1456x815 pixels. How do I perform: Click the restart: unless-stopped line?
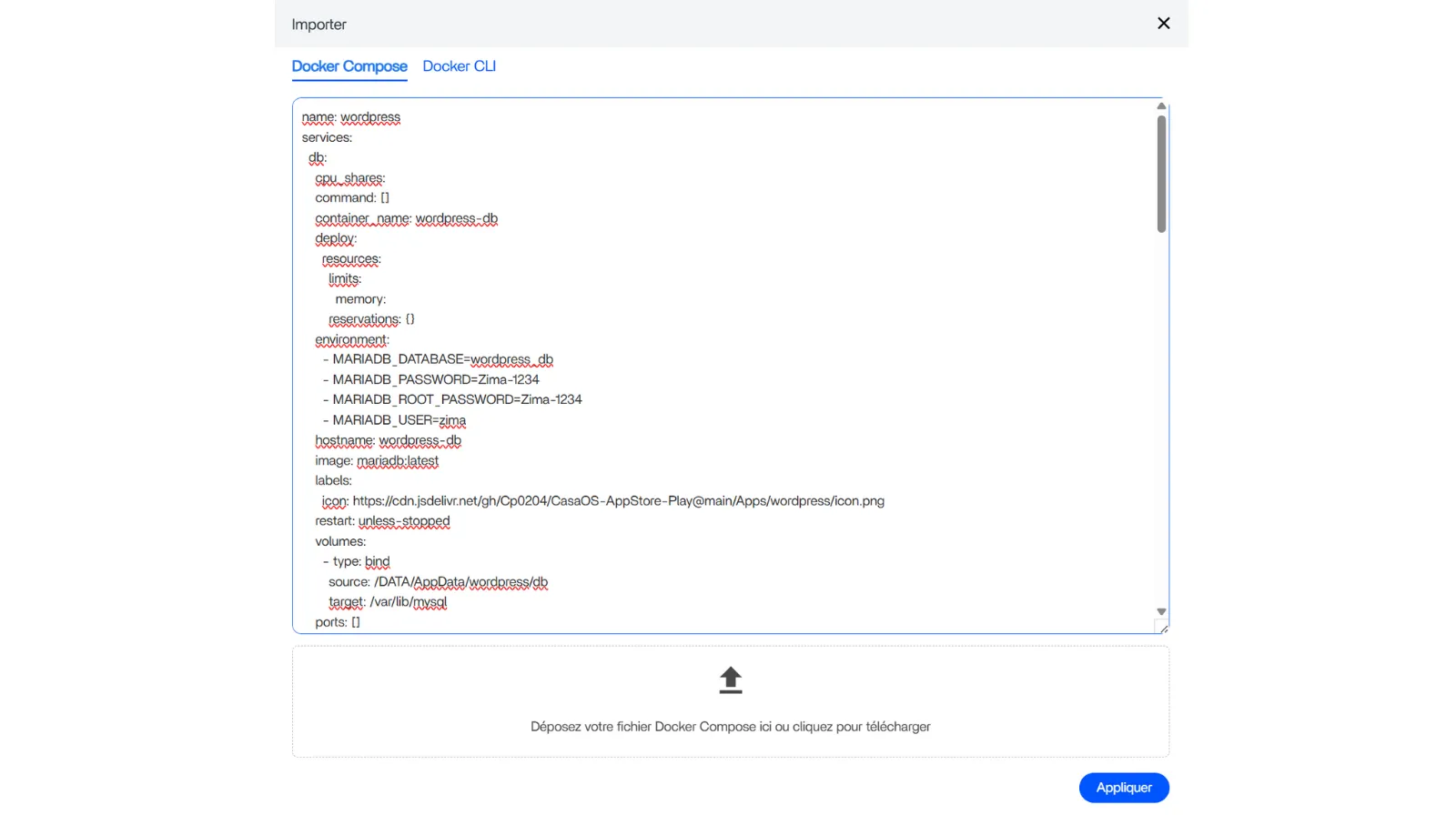click(382, 521)
